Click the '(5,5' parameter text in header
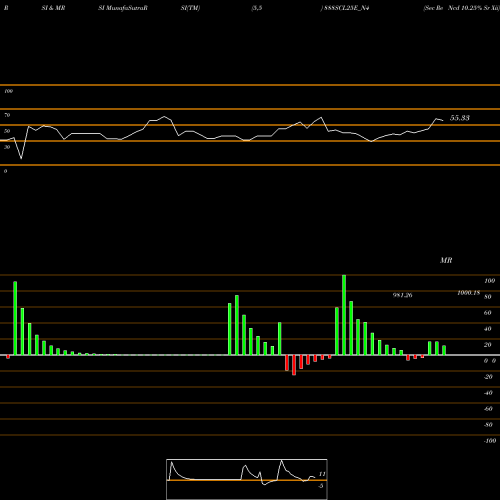 (x=257, y=8)
